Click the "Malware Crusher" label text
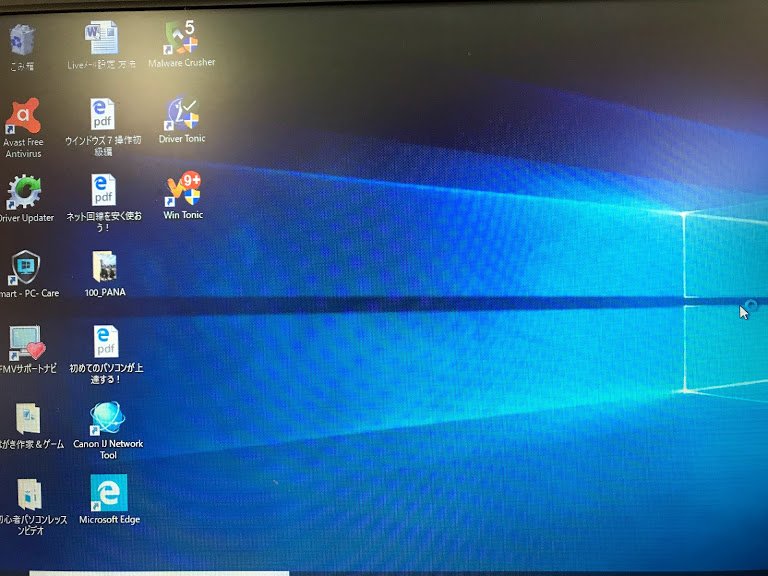 pos(182,63)
